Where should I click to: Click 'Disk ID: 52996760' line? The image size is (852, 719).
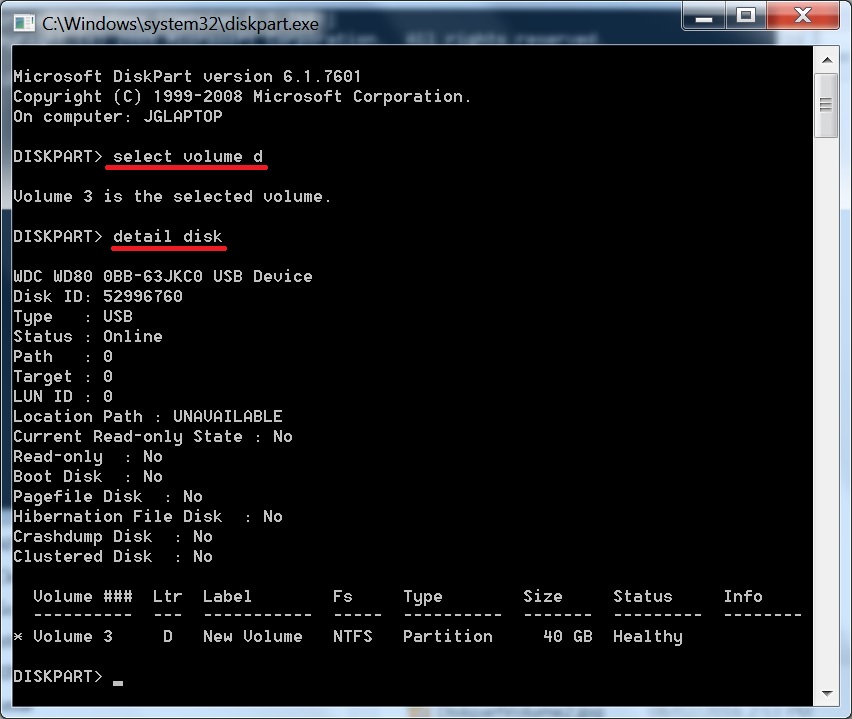[x=98, y=296]
